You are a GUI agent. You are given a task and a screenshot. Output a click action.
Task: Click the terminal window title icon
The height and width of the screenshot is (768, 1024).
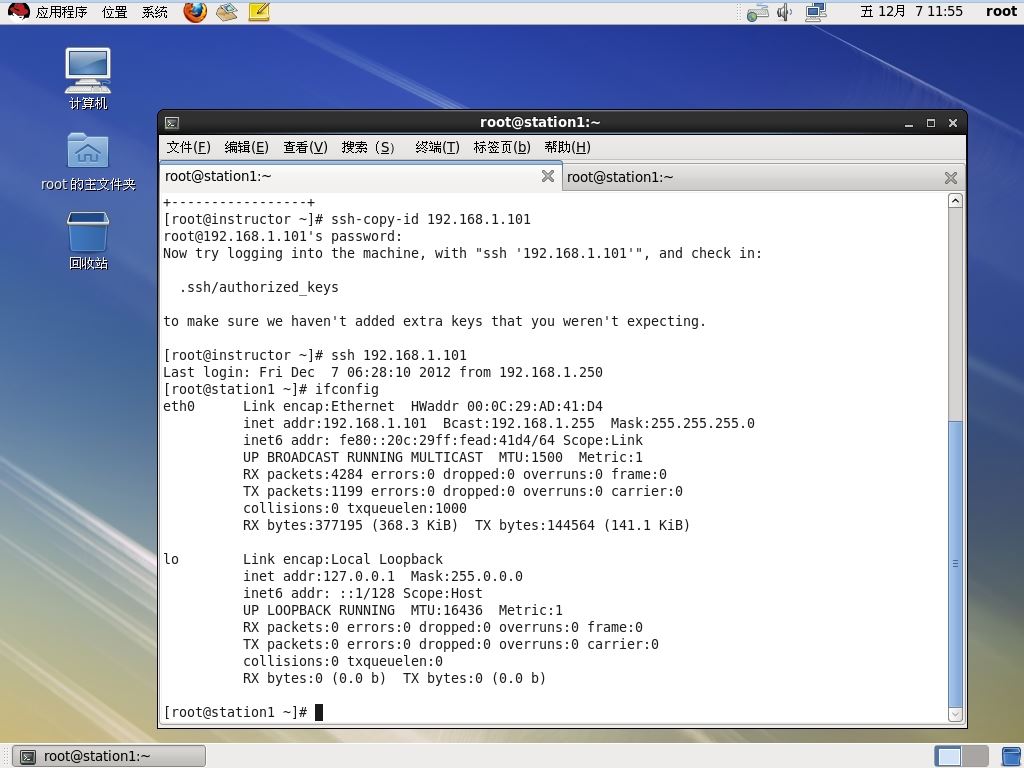tap(172, 123)
